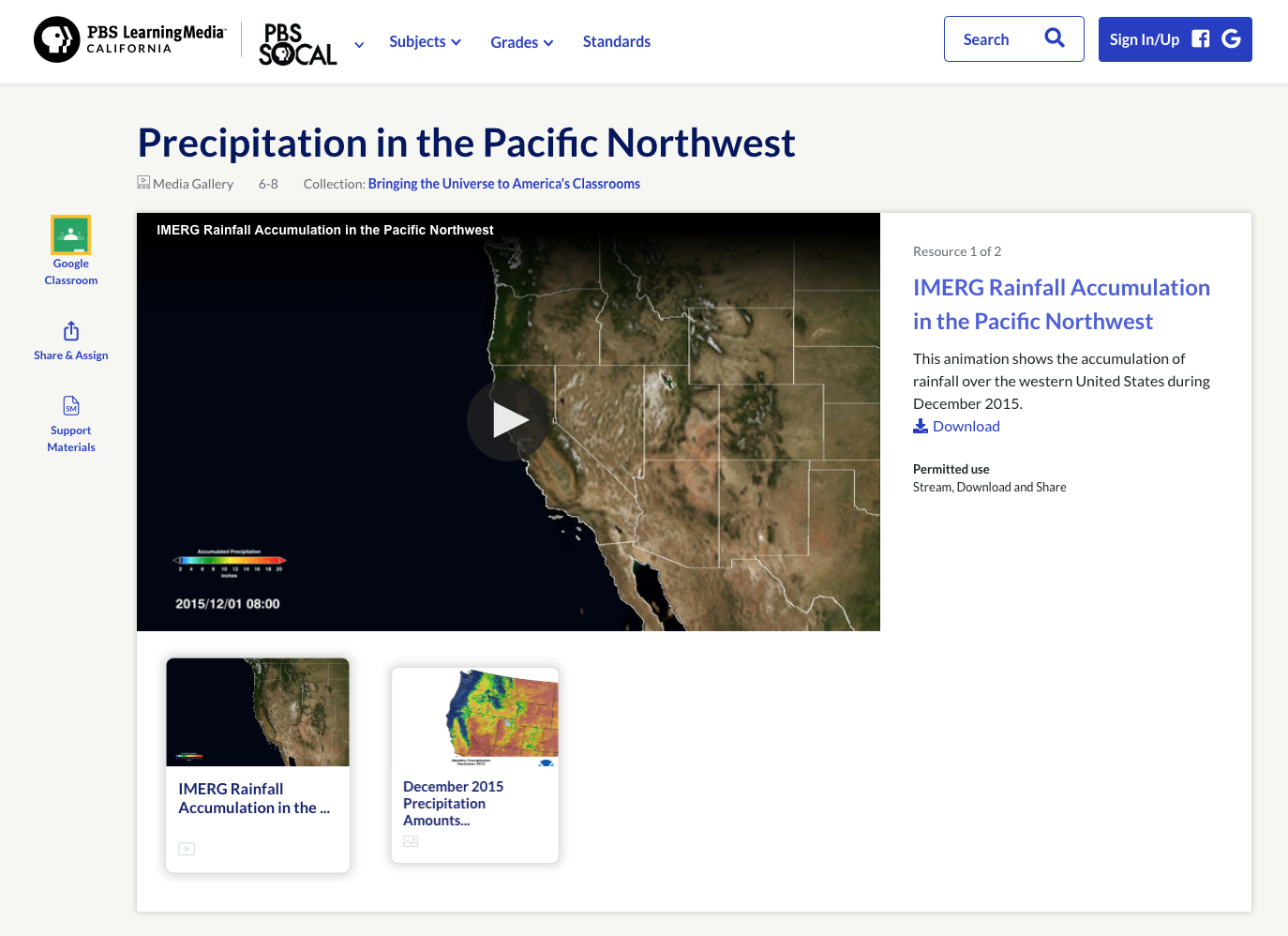Image resolution: width=1288 pixels, height=936 pixels.
Task: Select the Google sign-in icon
Action: pyautogui.click(x=1231, y=38)
